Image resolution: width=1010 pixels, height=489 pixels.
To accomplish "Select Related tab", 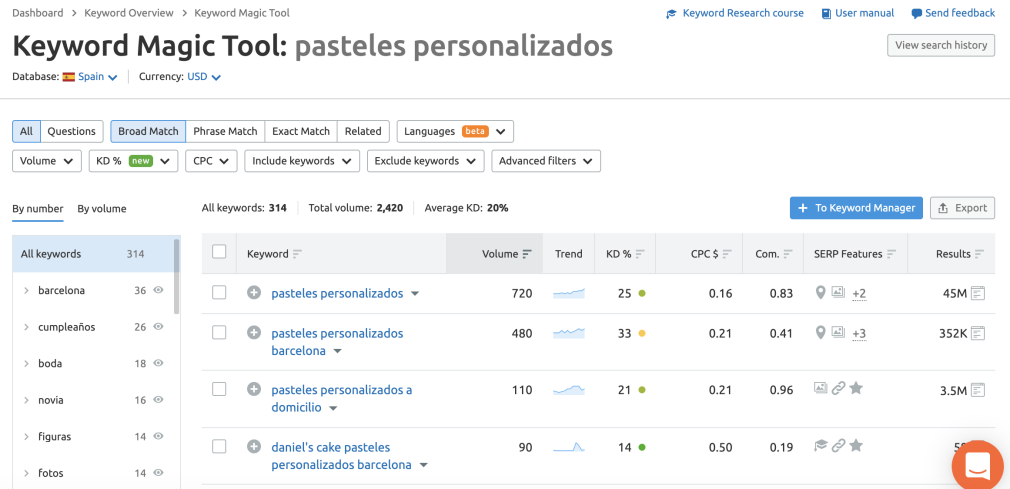I will [x=363, y=131].
